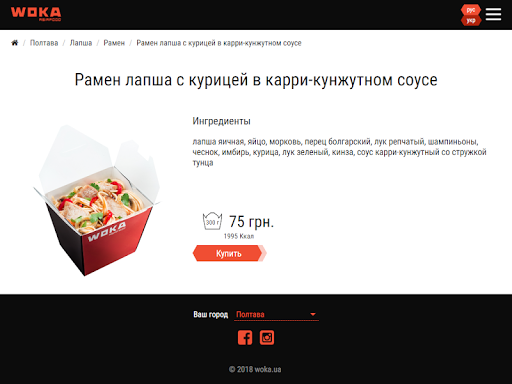Expand the Ваш город dropdown arrow

[313, 314]
